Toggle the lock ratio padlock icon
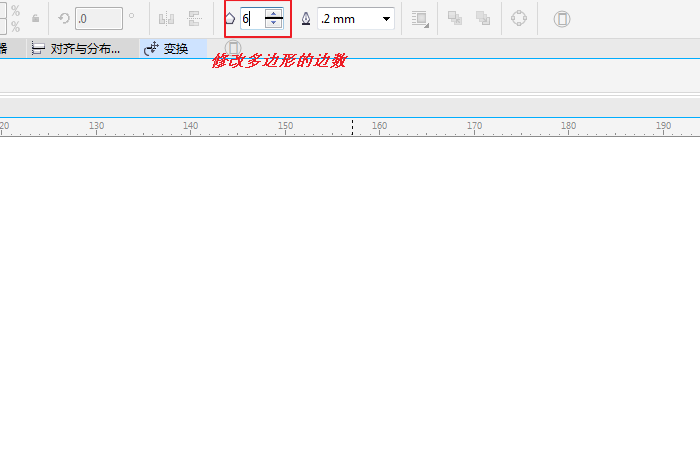Viewport: 700px width, 450px height. click(x=35, y=18)
